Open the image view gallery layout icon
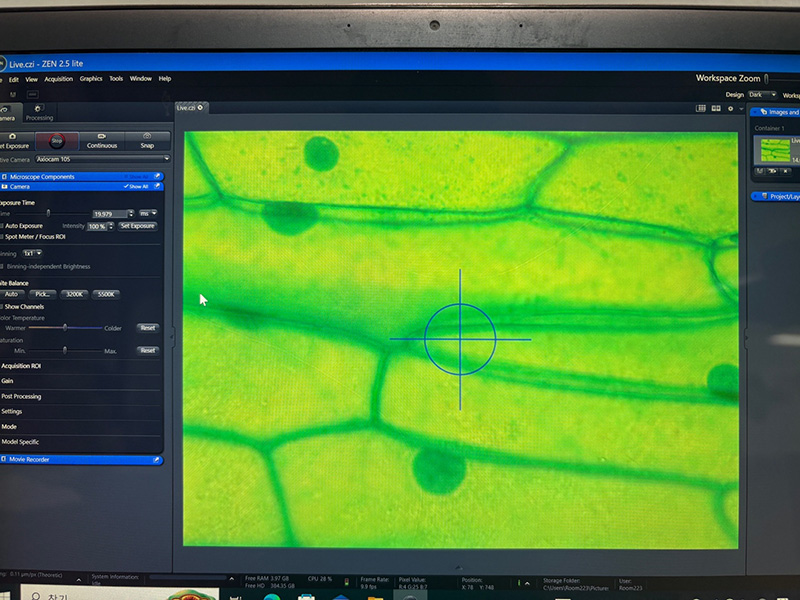 coord(701,108)
